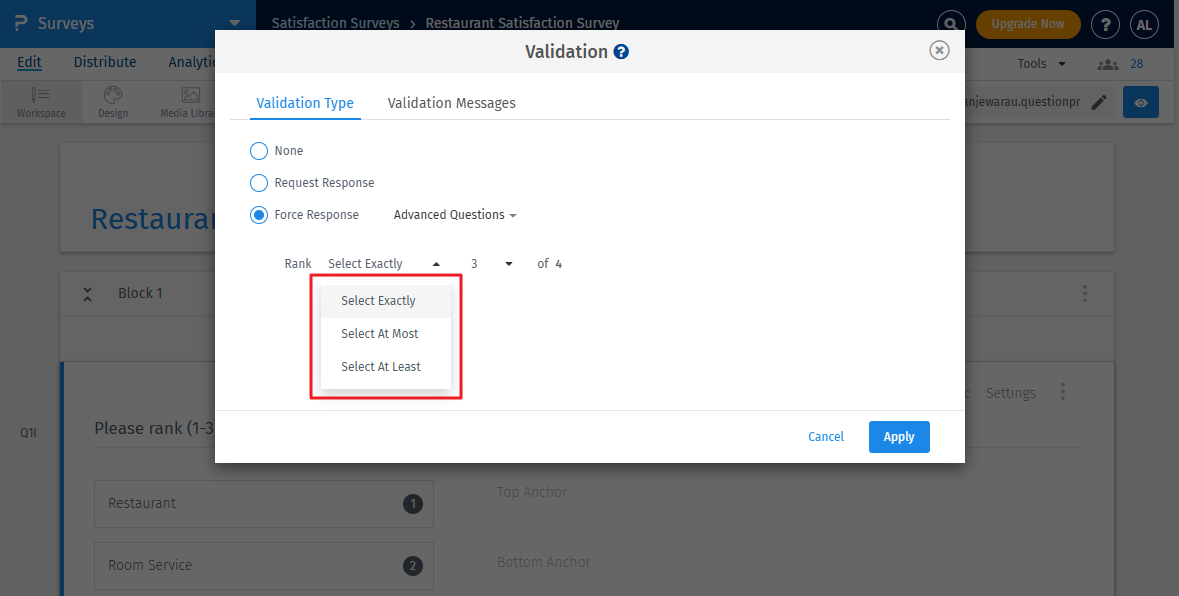
Task: Apply the validation settings
Action: [898, 436]
